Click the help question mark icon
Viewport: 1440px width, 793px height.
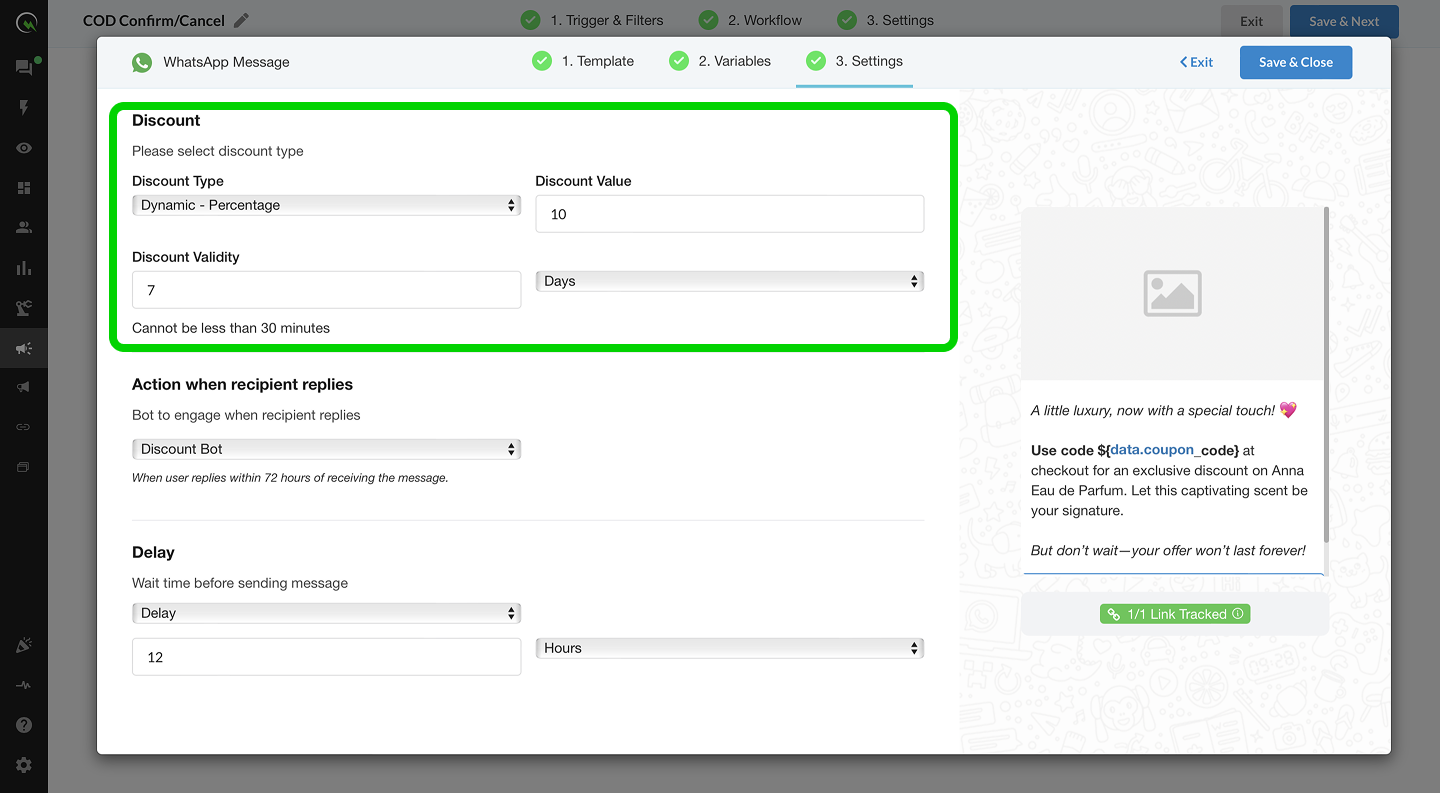[x=24, y=725]
